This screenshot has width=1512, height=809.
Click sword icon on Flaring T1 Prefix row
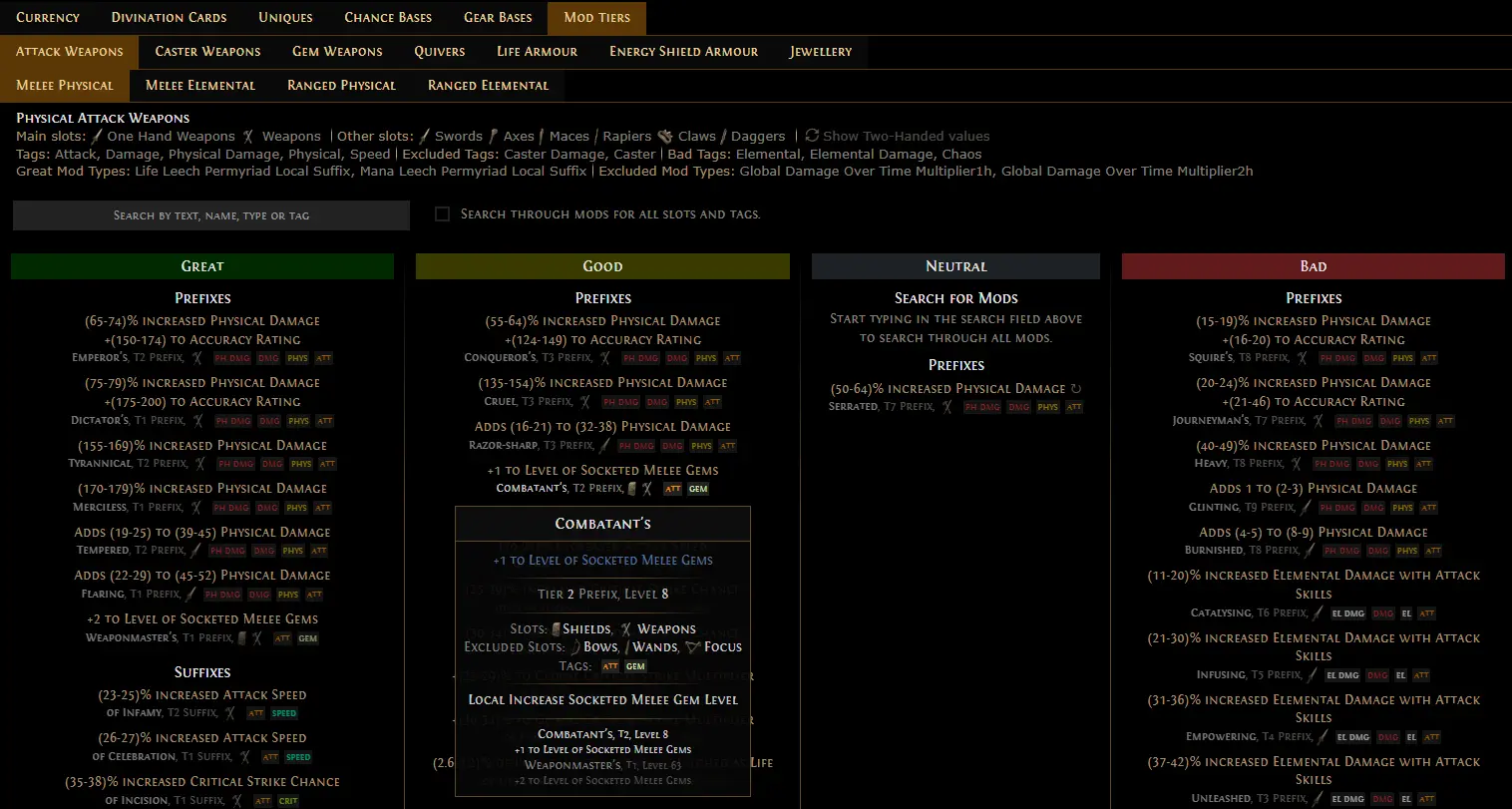tap(190, 595)
